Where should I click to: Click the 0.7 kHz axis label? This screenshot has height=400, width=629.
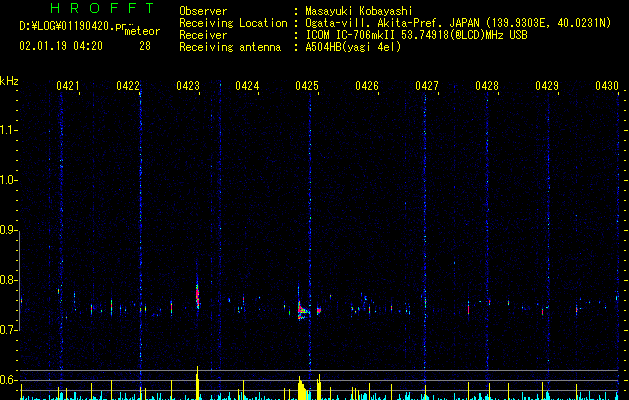click(x=9, y=330)
